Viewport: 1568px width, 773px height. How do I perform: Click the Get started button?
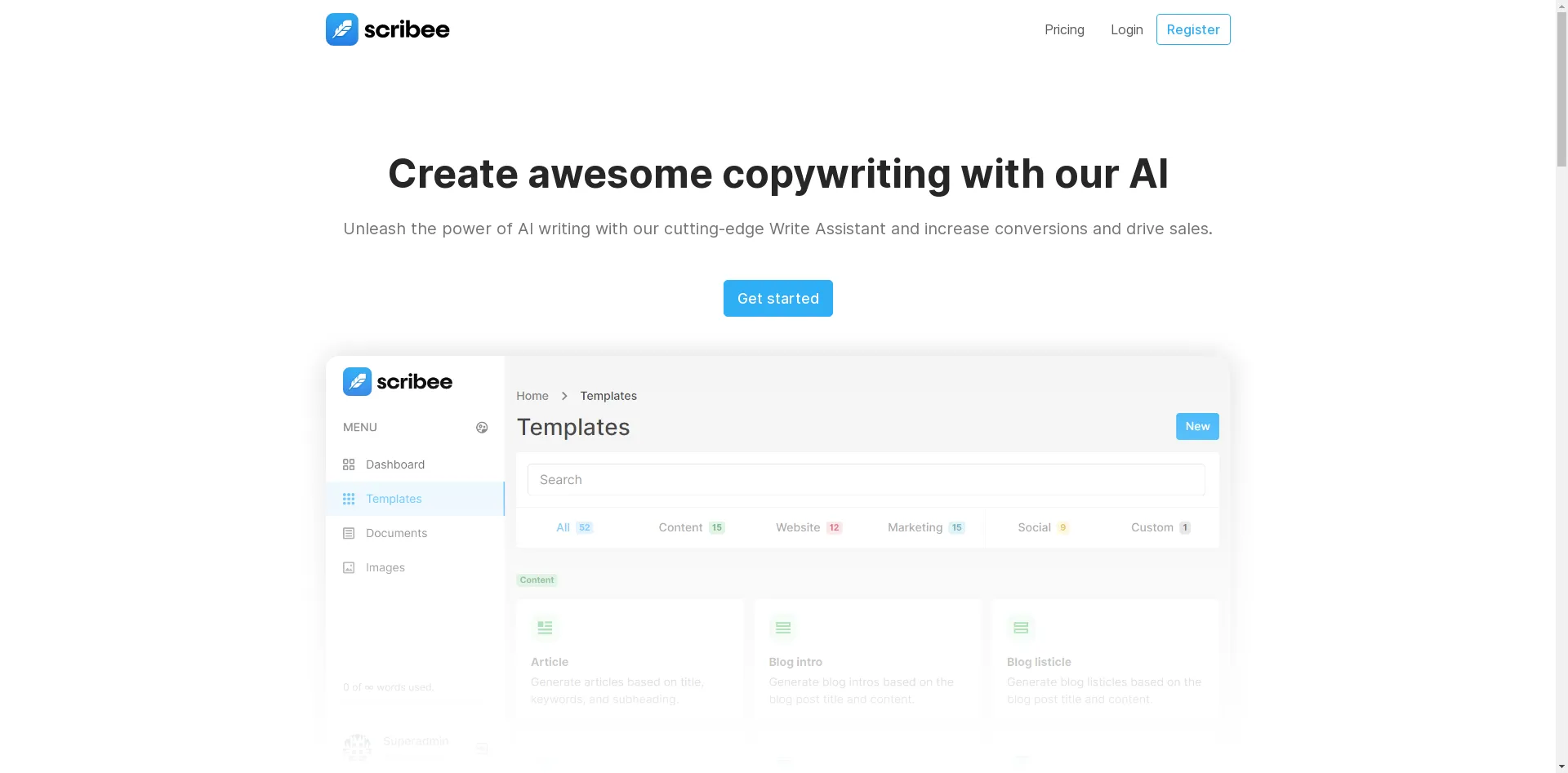(777, 299)
